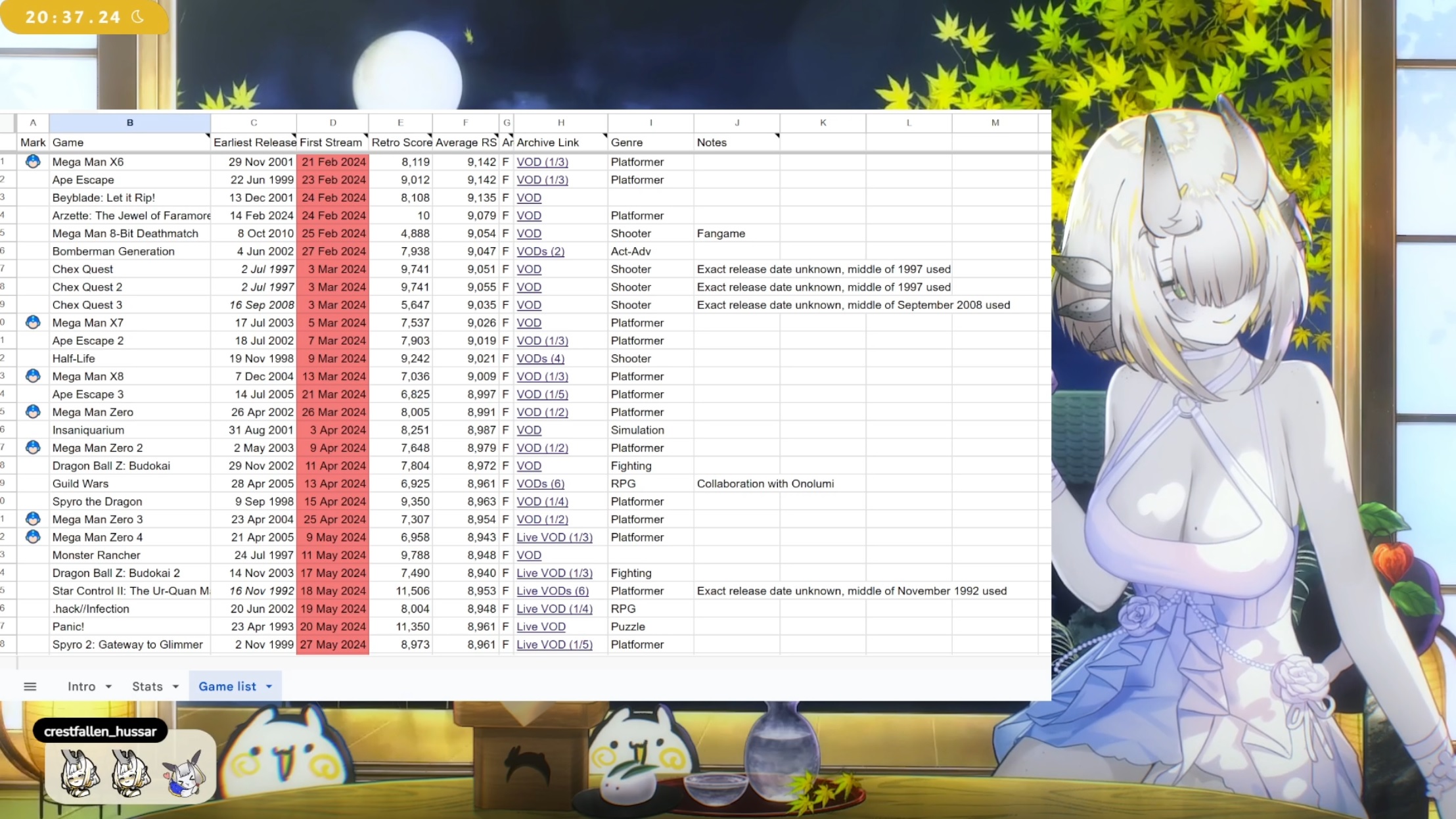This screenshot has width=1456, height=819.
Task: Click the moon icon in the clock widget
Action: (x=138, y=17)
